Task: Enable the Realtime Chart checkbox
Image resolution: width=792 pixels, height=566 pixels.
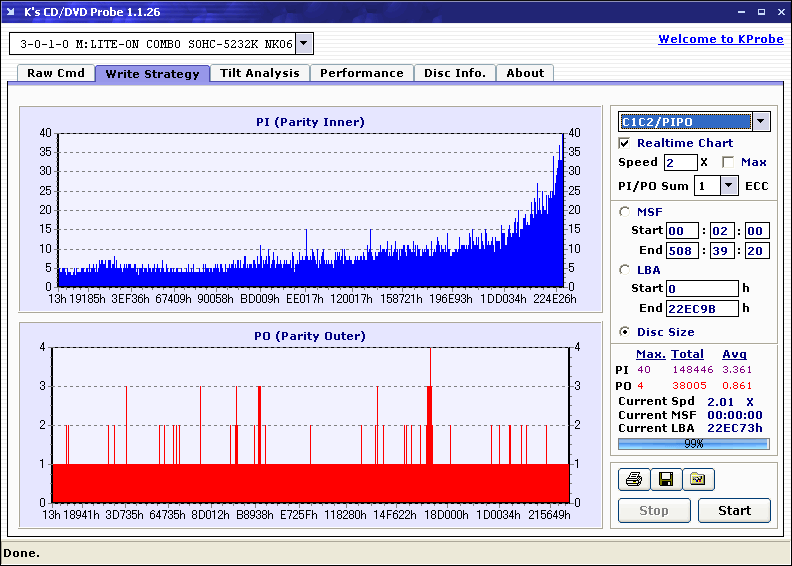Action: [625, 143]
